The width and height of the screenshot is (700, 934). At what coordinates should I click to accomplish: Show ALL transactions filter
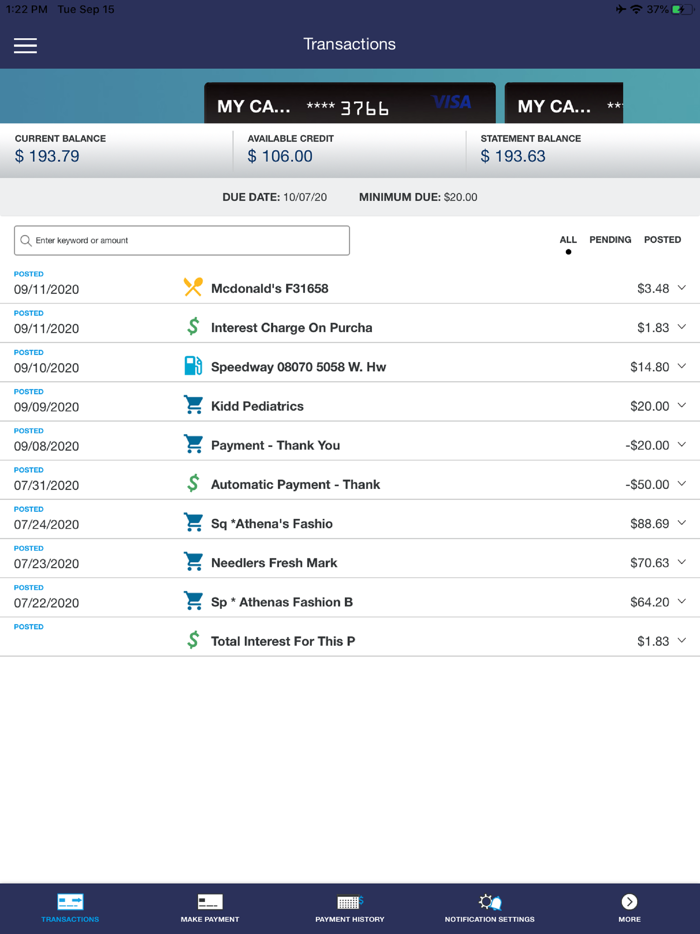(568, 239)
